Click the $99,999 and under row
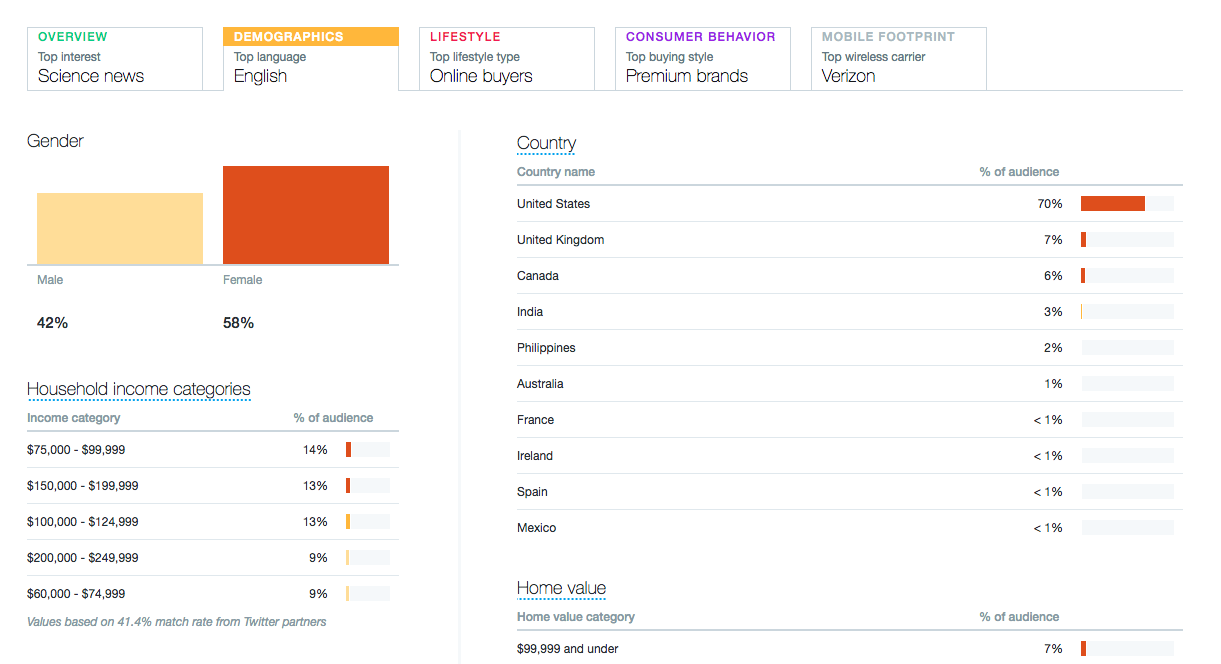Viewport: 1221px width, 664px height. (849, 649)
